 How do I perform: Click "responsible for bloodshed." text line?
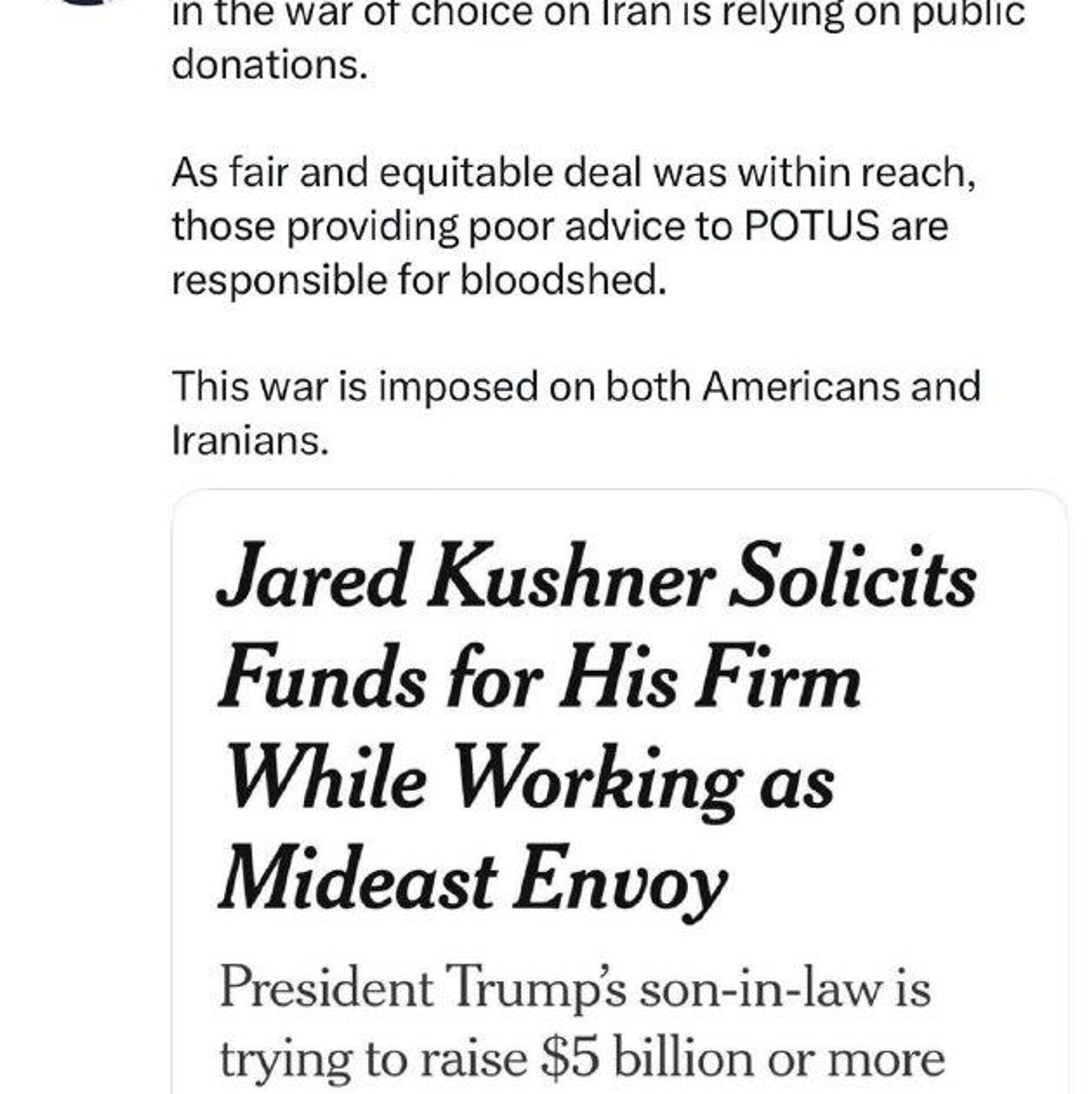419,280
